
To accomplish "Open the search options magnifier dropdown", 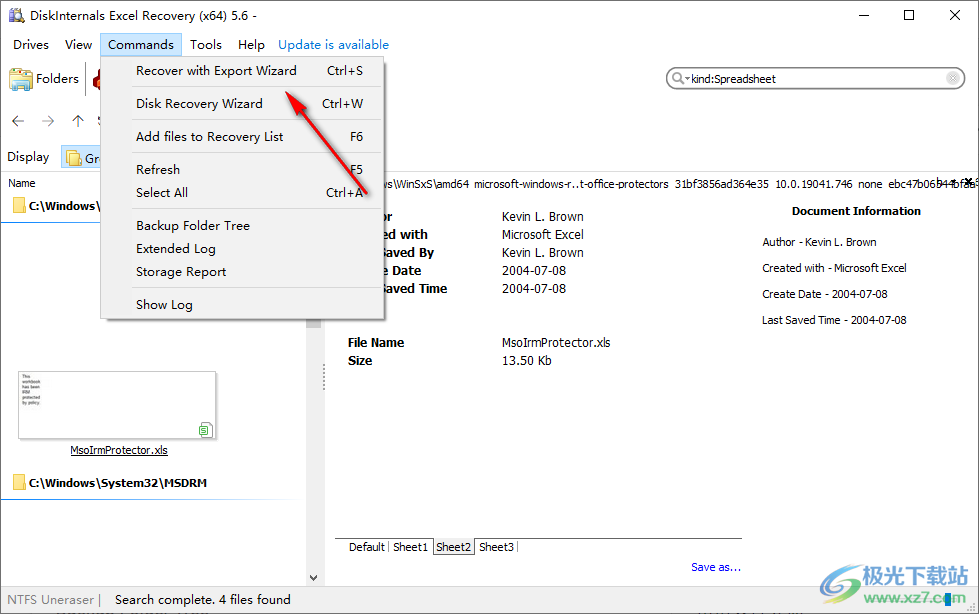I will pos(680,79).
